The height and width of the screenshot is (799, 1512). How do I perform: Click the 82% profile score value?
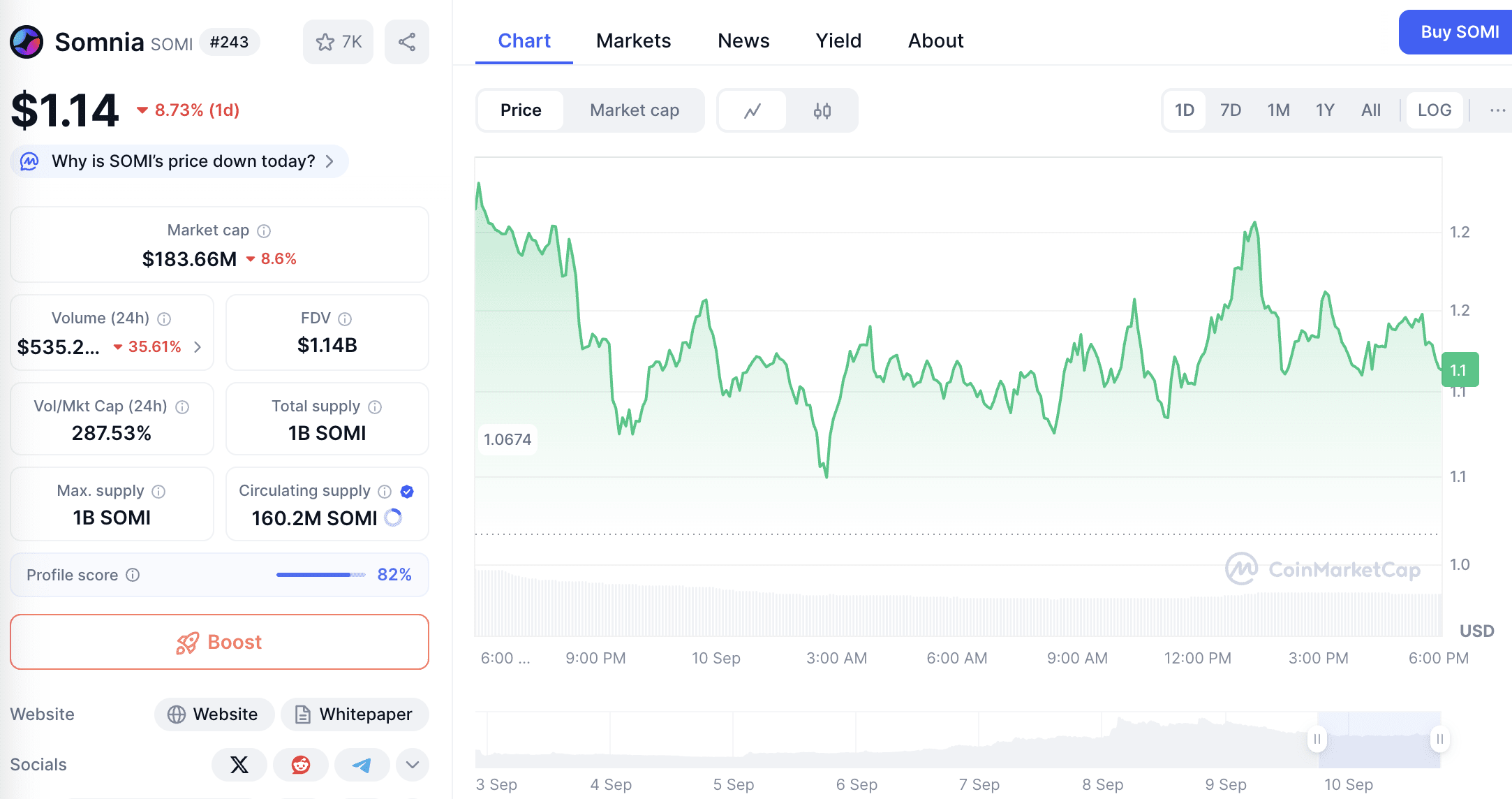click(x=394, y=575)
